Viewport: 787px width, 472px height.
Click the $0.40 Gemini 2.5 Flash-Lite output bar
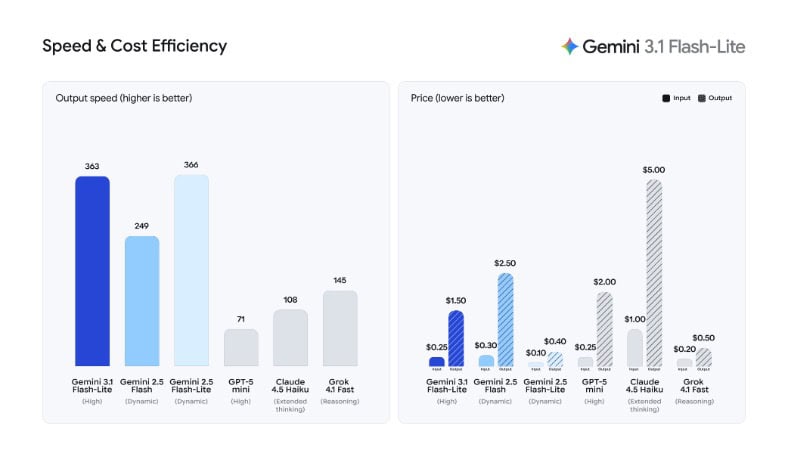pos(555,359)
